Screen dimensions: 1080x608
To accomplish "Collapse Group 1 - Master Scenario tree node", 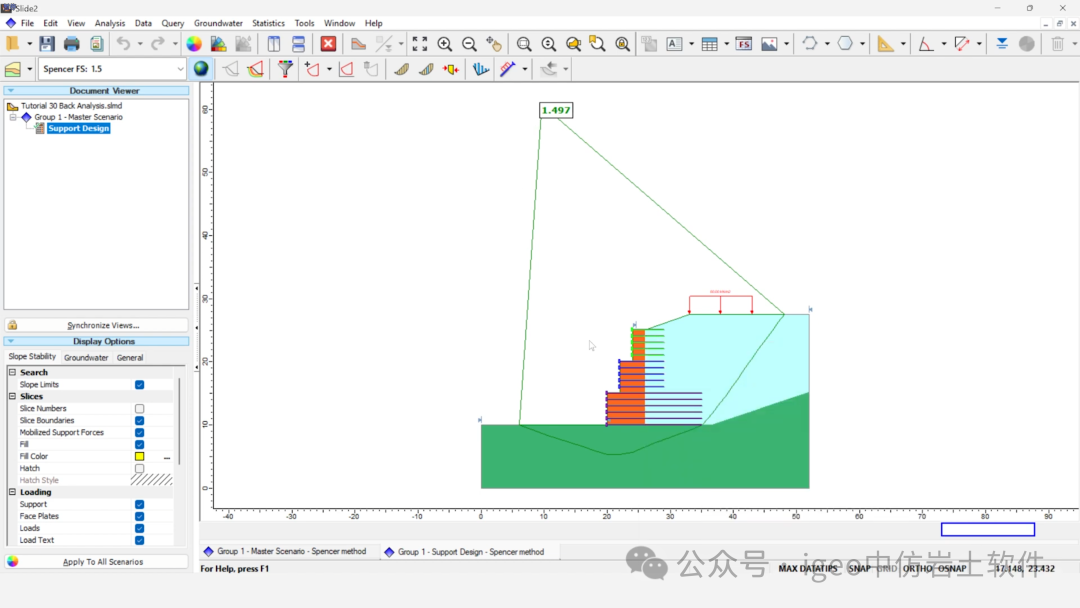I will tap(14, 117).
